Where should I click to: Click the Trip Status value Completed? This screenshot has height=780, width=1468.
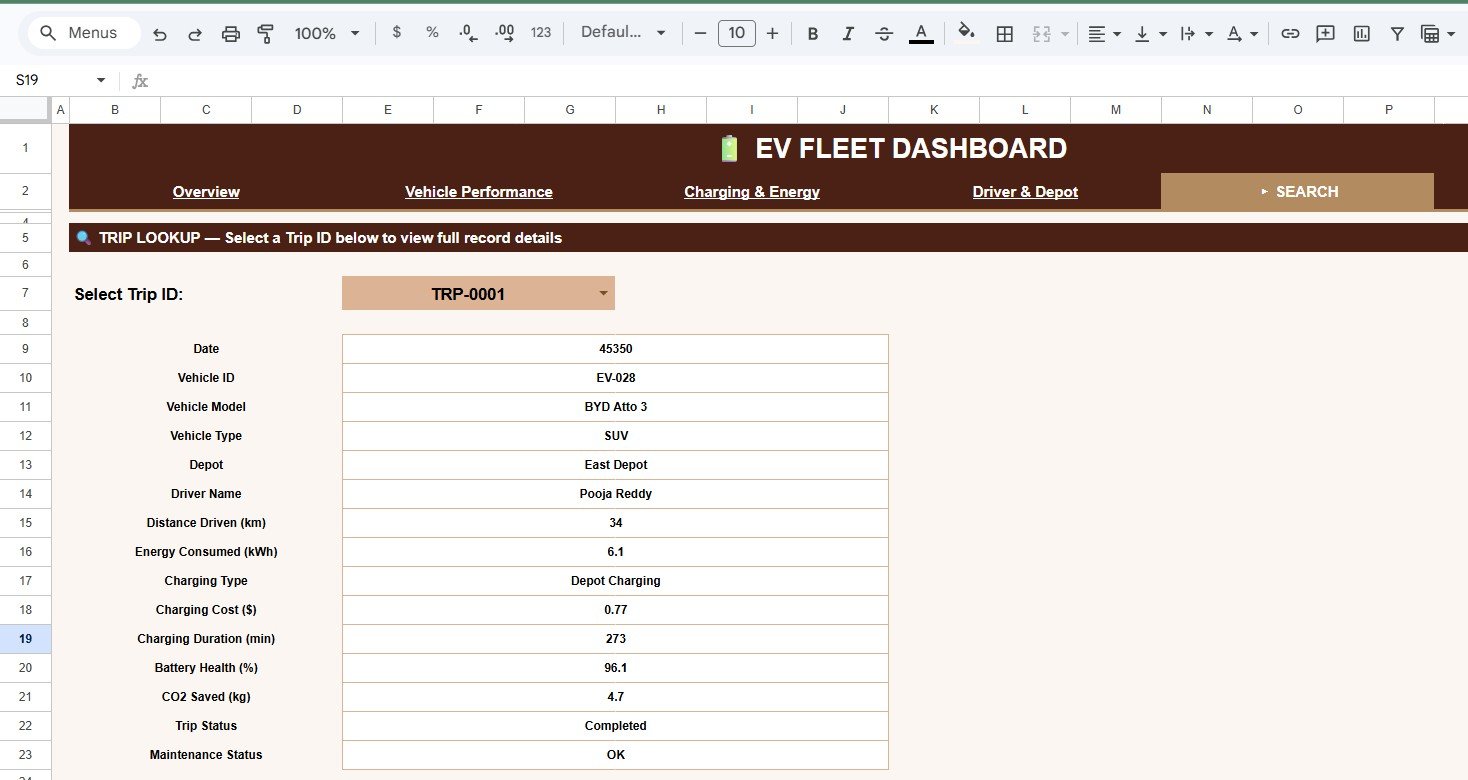pyautogui.click(x=615, y=726)
